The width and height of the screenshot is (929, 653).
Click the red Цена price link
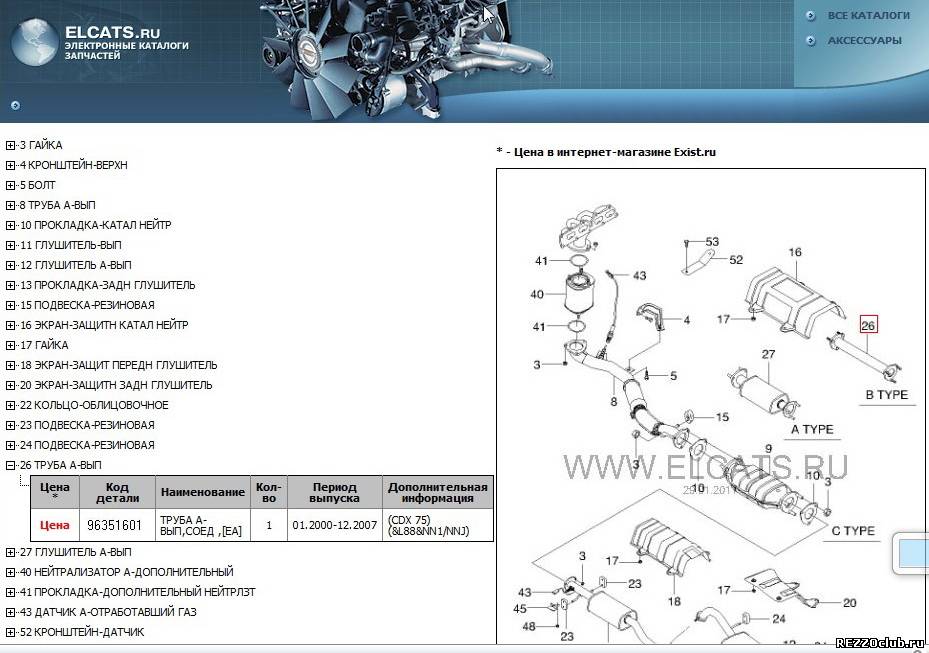point(55,525)
